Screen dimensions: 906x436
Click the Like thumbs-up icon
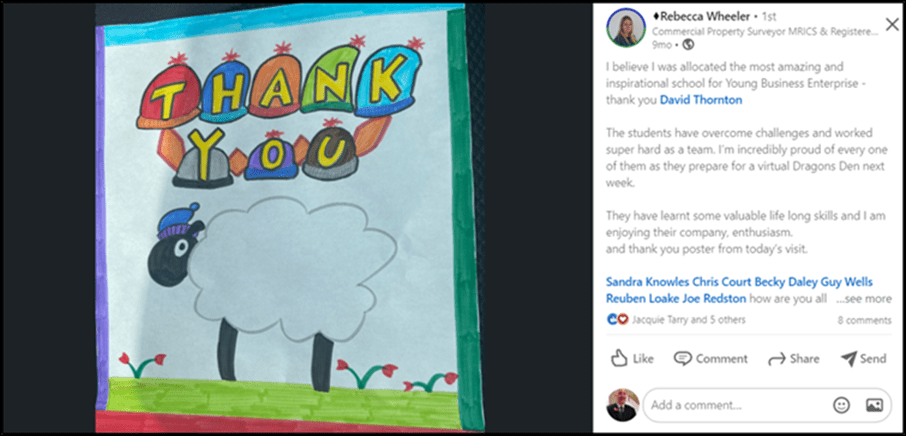click(619, 358)
